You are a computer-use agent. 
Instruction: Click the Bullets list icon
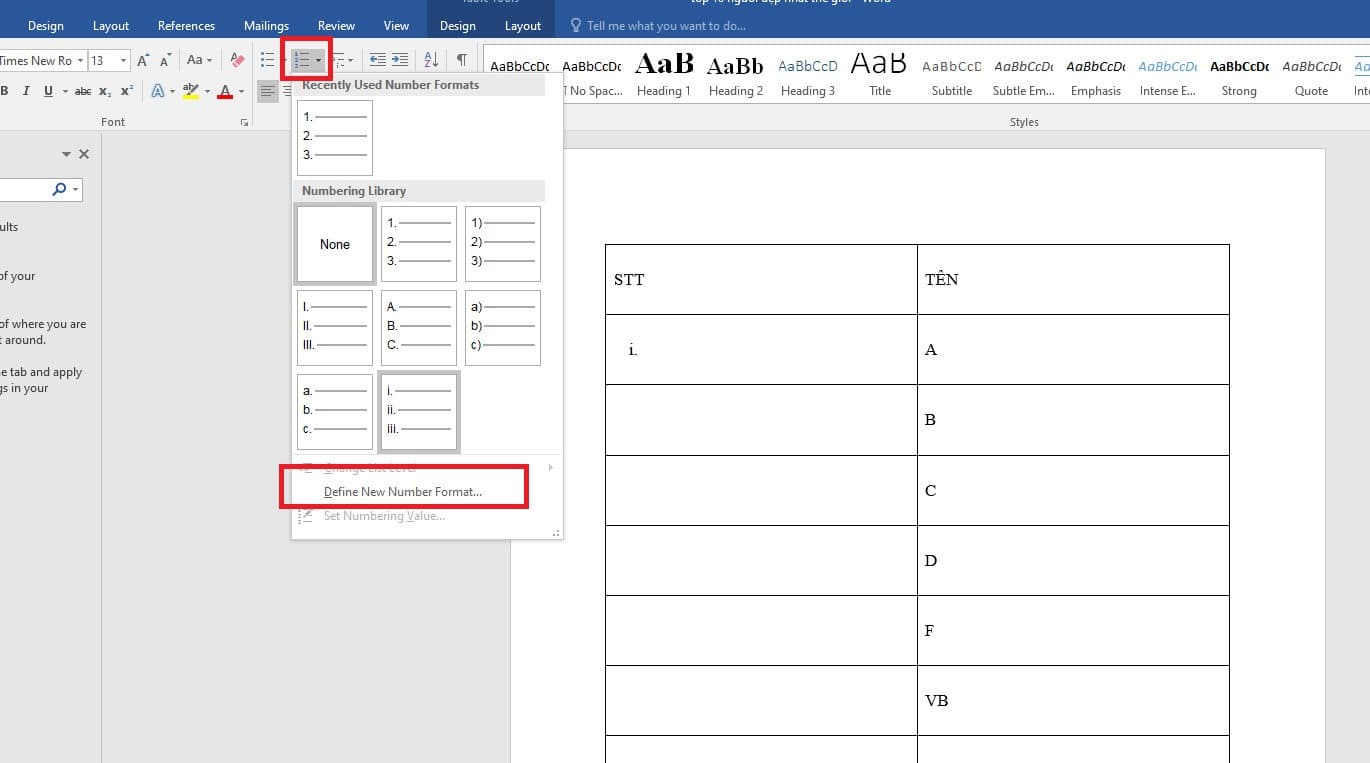(267, 60)
